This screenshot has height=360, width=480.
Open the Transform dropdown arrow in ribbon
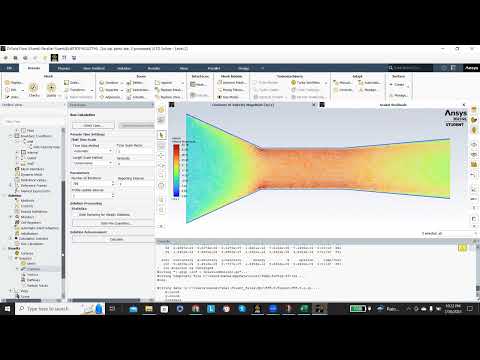[92, 90]
